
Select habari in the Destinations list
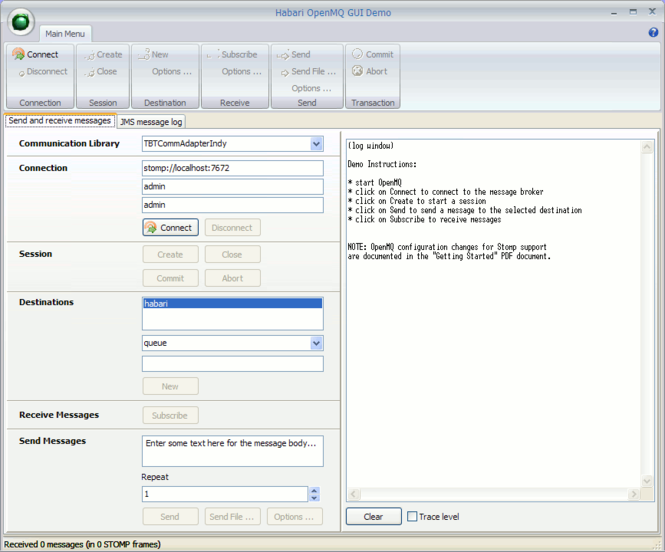(232, 304)
